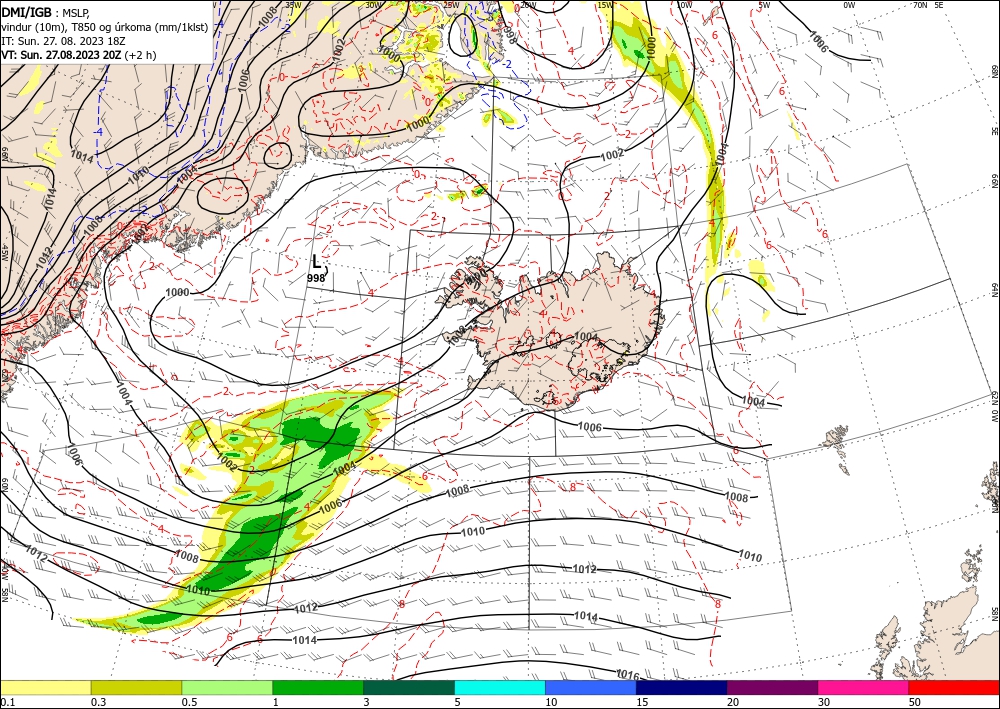Click the "IT: Sun. 27. 08. 2023 18Z" line
The image size is (1000, 709).
click(63, 41)
